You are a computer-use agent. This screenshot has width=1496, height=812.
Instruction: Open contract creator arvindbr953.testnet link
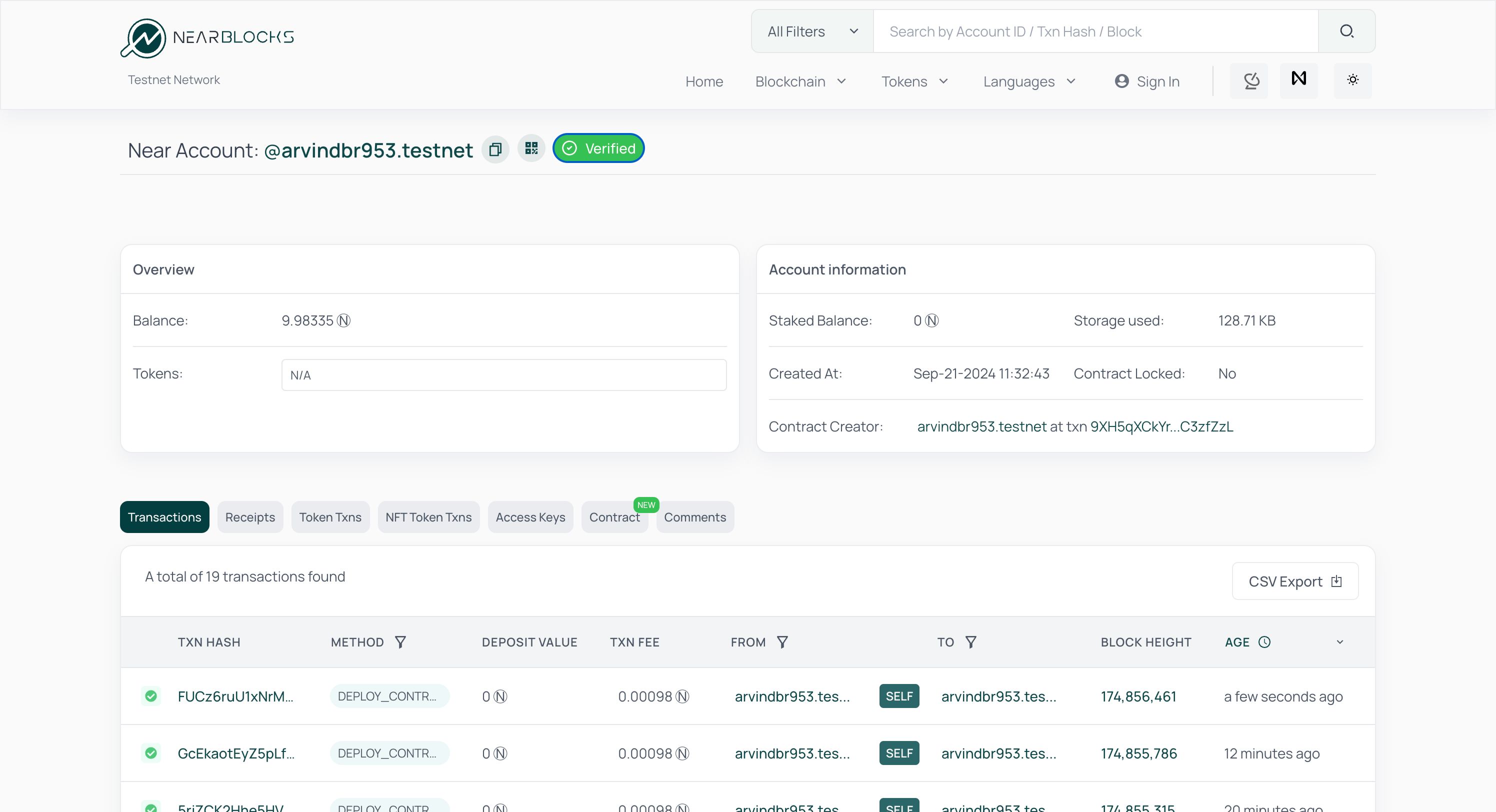pyautogui.click(x=981, y=426)
